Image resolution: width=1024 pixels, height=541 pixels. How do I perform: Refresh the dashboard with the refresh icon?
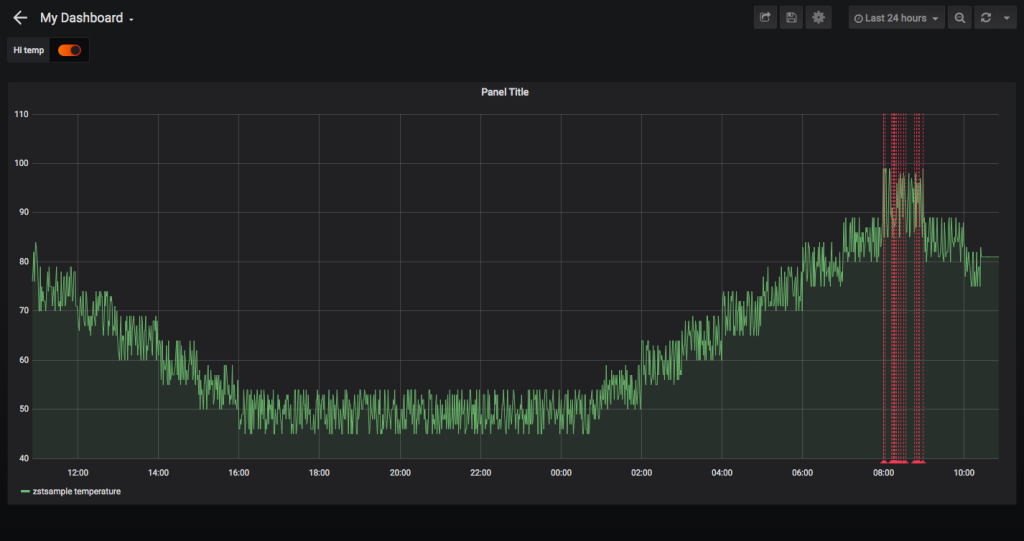[x=986, y=18]
